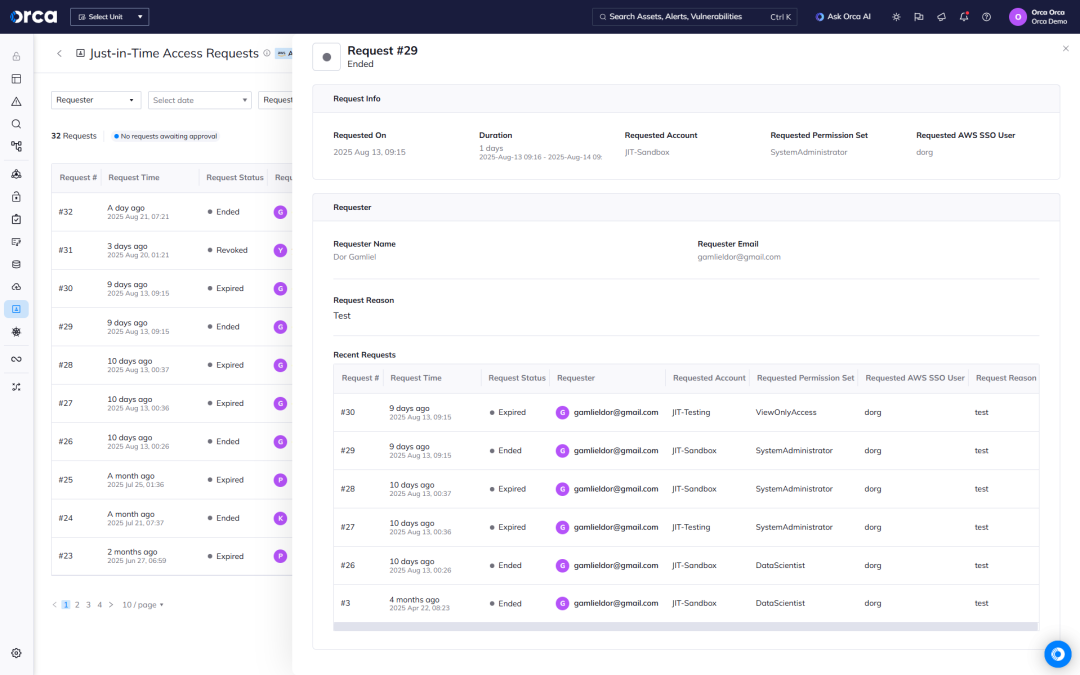Click Ask Orca AI button
The width and height of the screenshot is (1080, 675).
coord(843,17)
